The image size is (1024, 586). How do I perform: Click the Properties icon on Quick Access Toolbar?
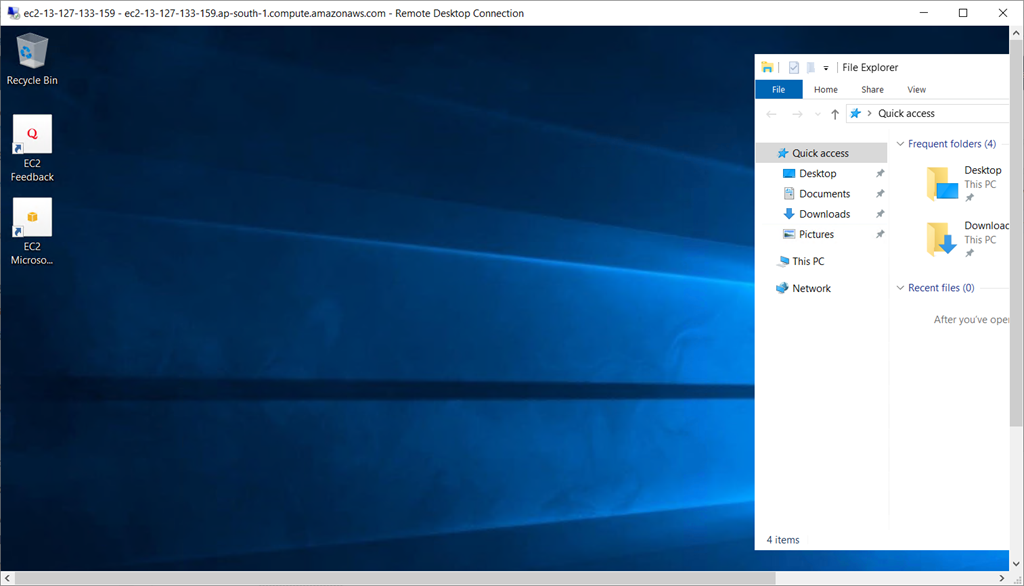coord(793,67)
